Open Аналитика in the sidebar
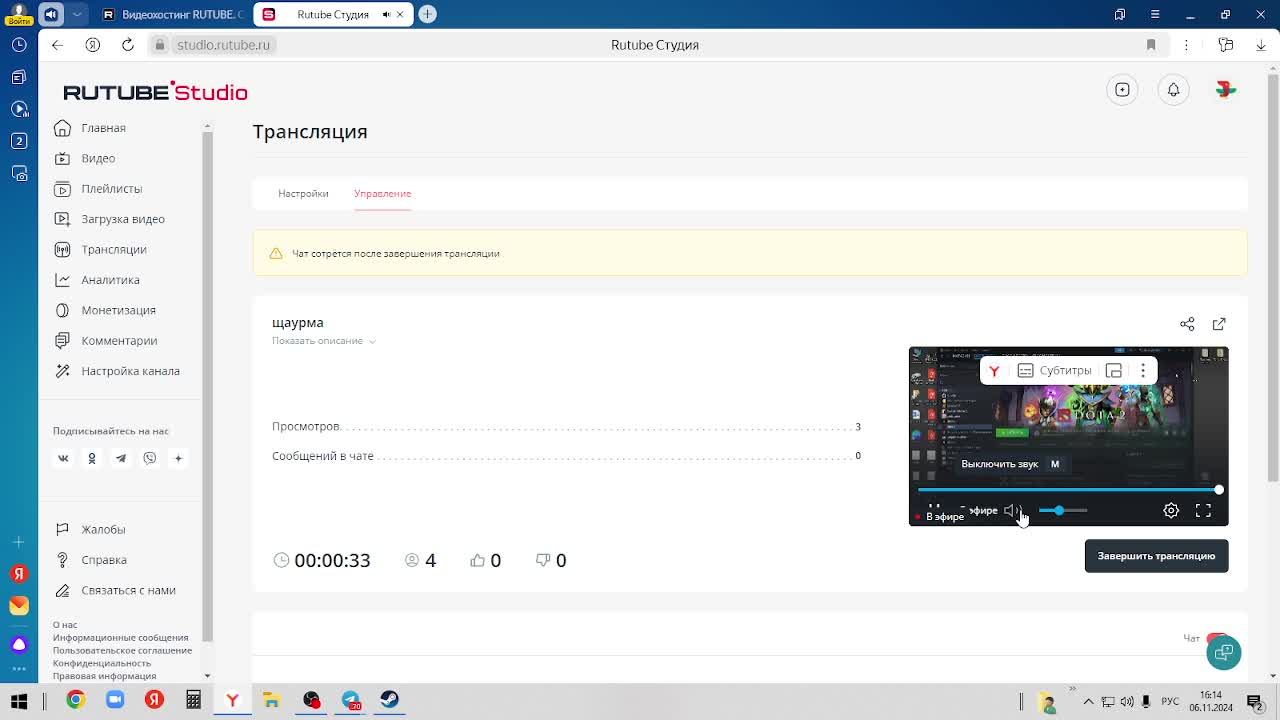 (x=97, y=280)
